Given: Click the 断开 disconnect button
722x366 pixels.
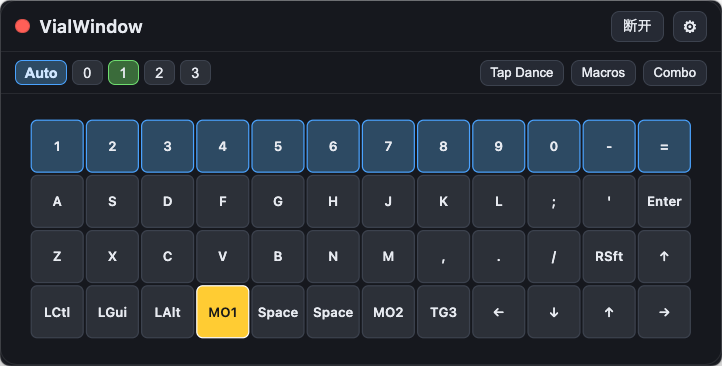Looking at the screenshot, I should pyautogui.click(x=637, y=27).
